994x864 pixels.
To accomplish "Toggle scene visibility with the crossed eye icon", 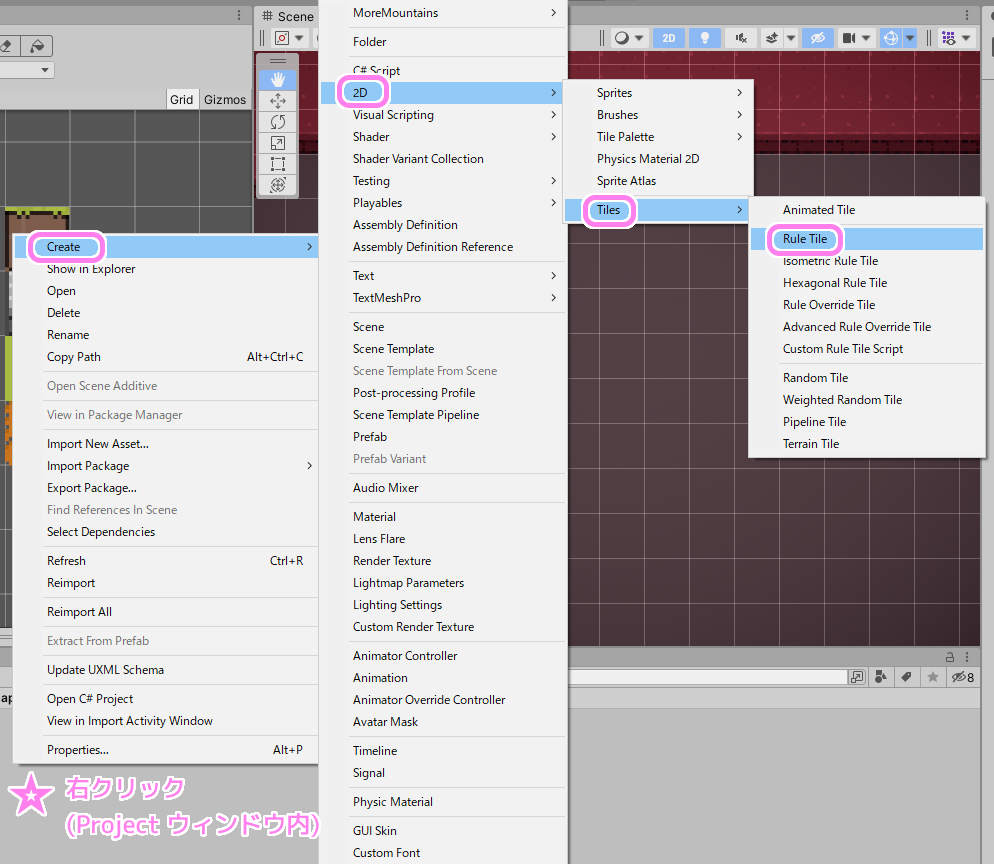I will 818,37.
